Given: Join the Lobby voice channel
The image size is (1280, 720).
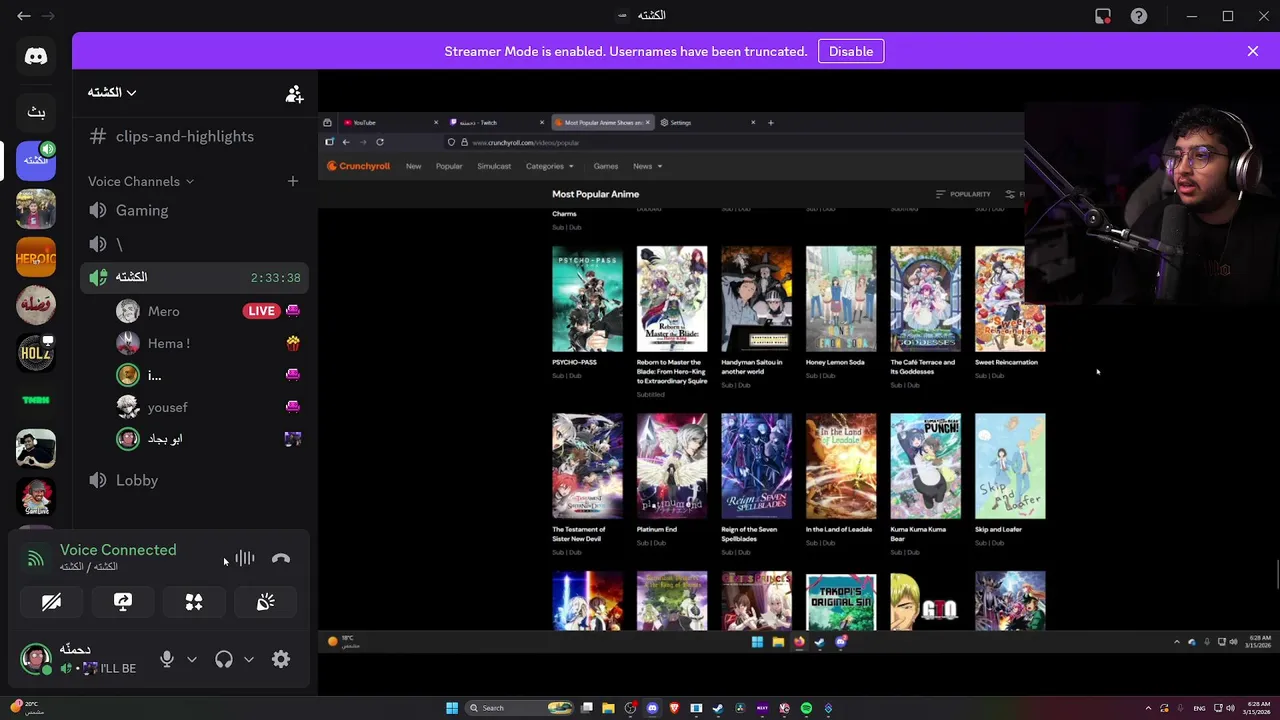Looking at the screenshot, I should 194,480.
